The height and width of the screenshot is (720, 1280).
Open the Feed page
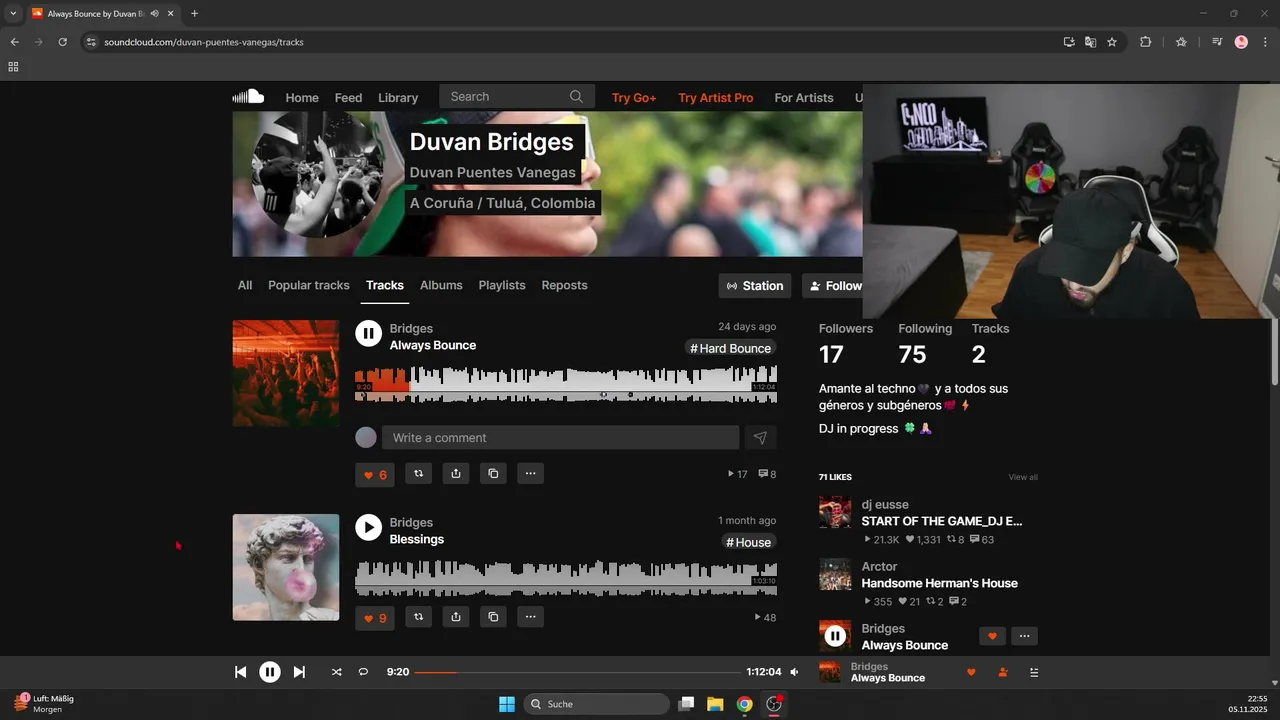point(348,97)
